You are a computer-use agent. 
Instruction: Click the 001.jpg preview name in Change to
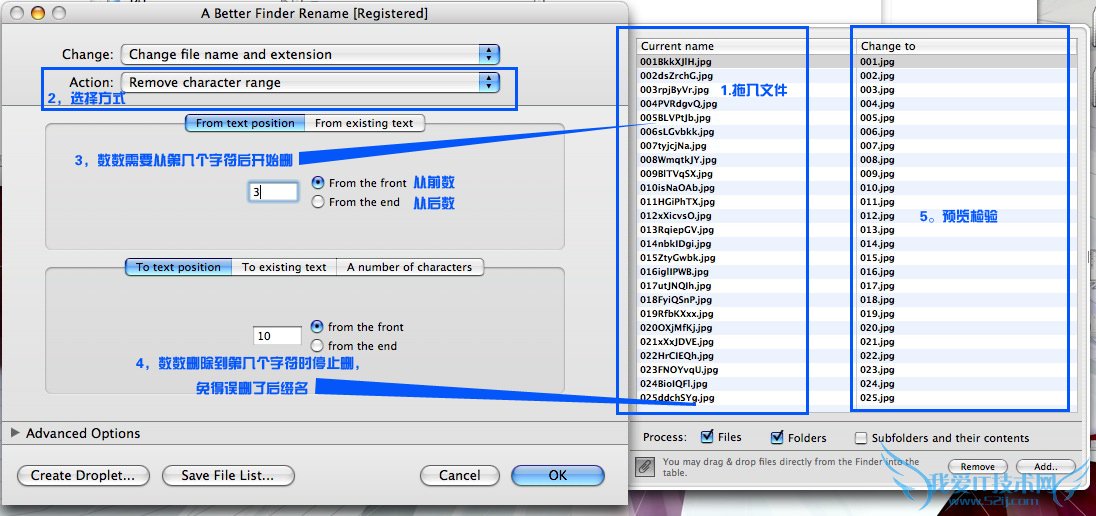click(x=877, y=62)
